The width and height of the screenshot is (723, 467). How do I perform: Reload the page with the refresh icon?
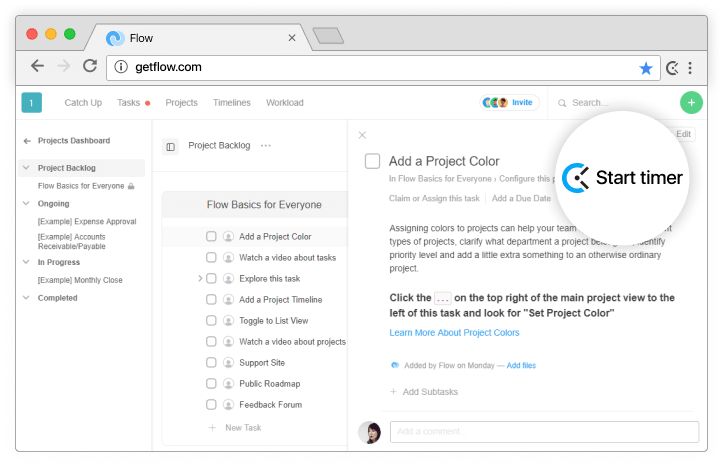pyautogui.click(x=90, y=66)
